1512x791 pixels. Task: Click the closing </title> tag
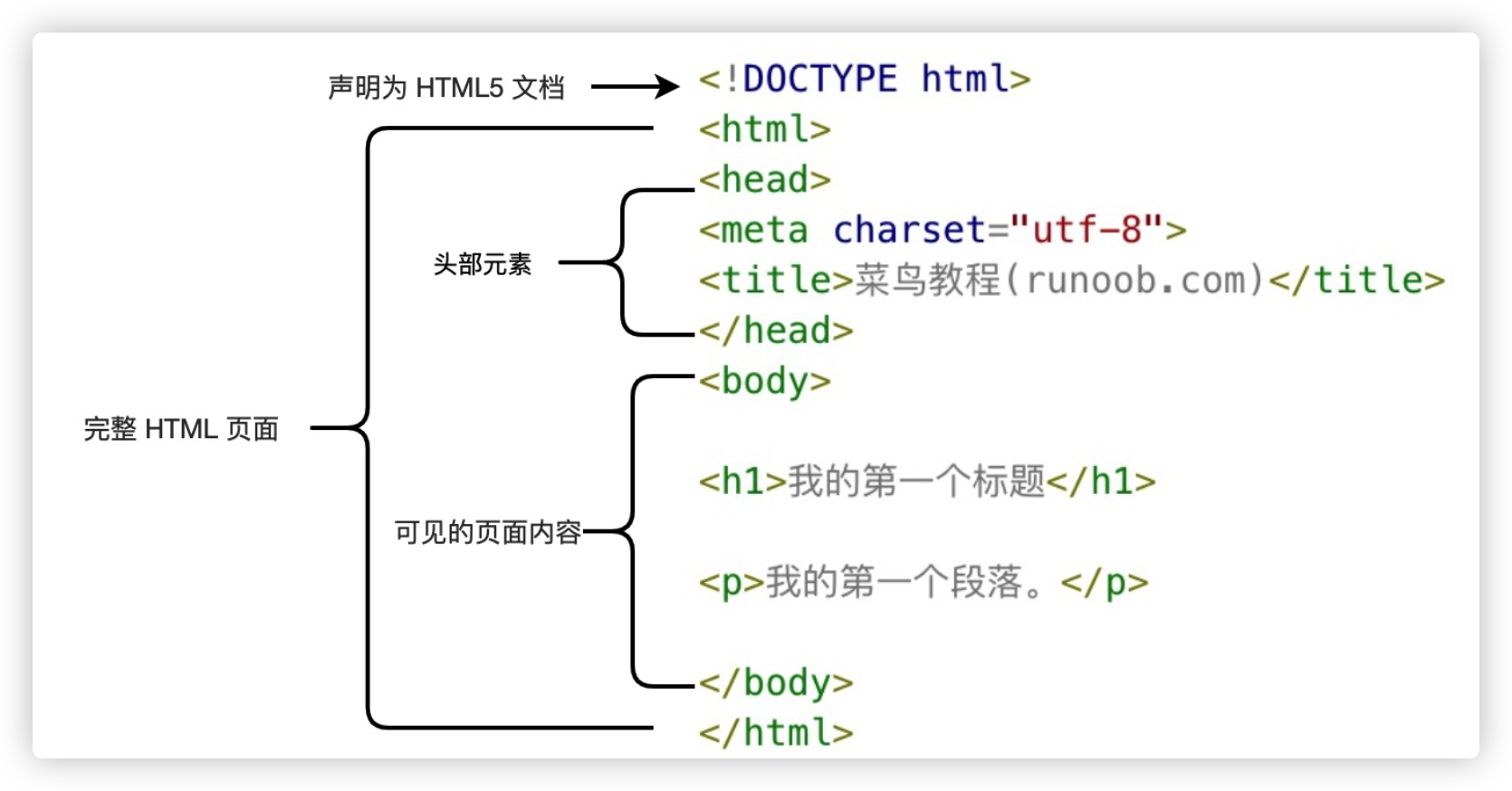[x=1355, y=281]
